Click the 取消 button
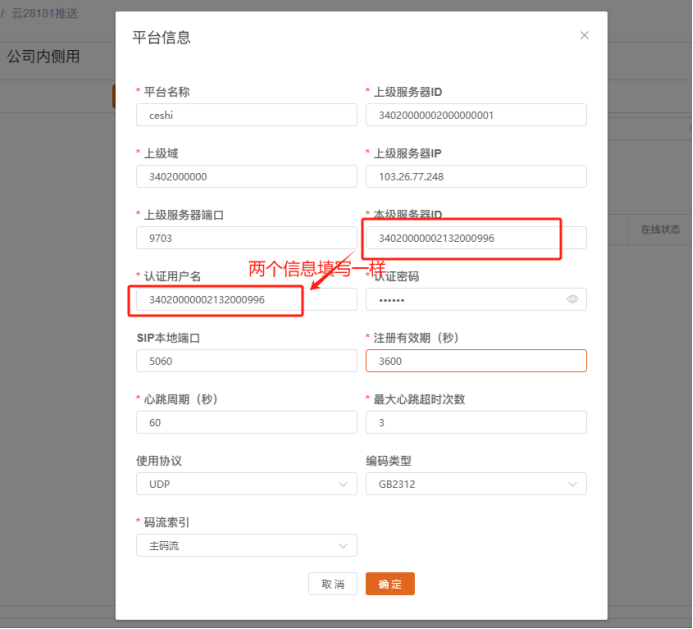The width and height of the screenshot is (693, 629). coord(332,584)
